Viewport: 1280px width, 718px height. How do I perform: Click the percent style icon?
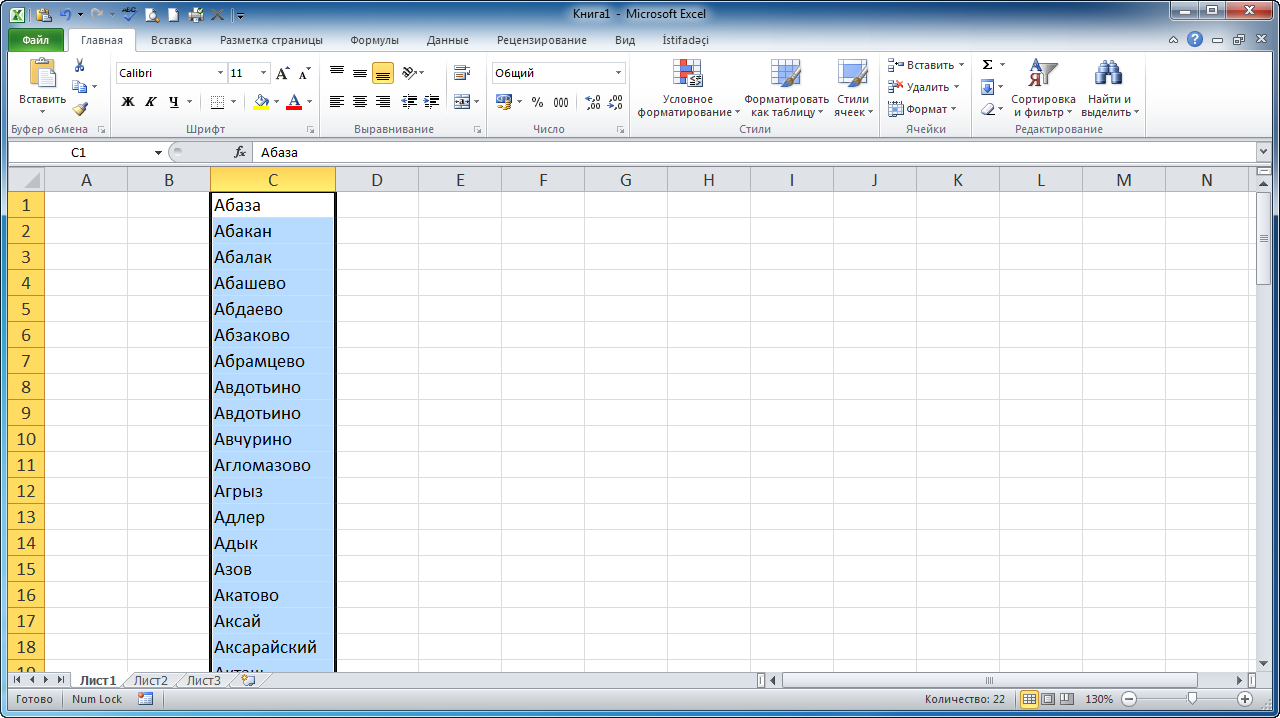[537, 102]
